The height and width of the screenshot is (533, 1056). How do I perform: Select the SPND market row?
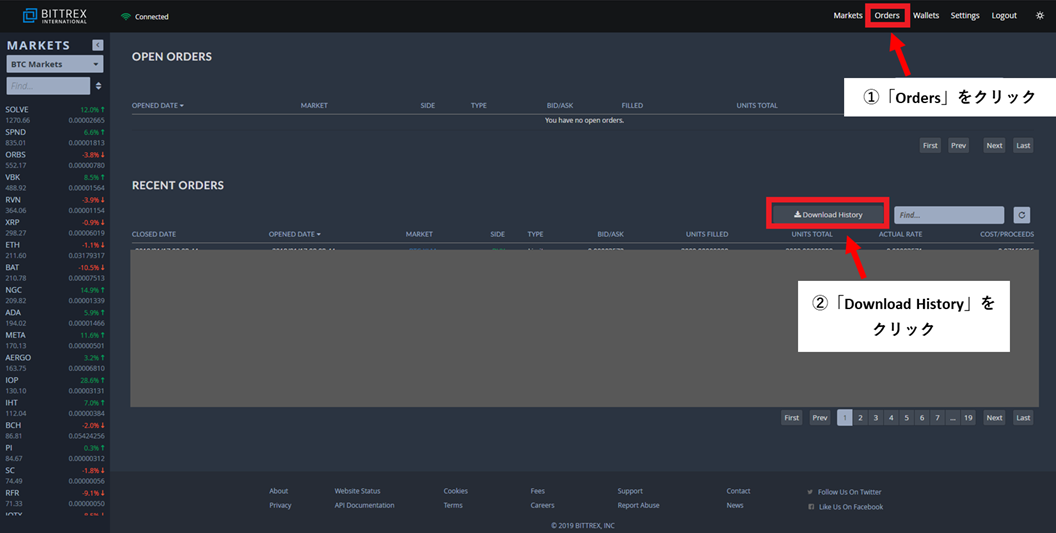pyautogui.click(x=55, y=137)
